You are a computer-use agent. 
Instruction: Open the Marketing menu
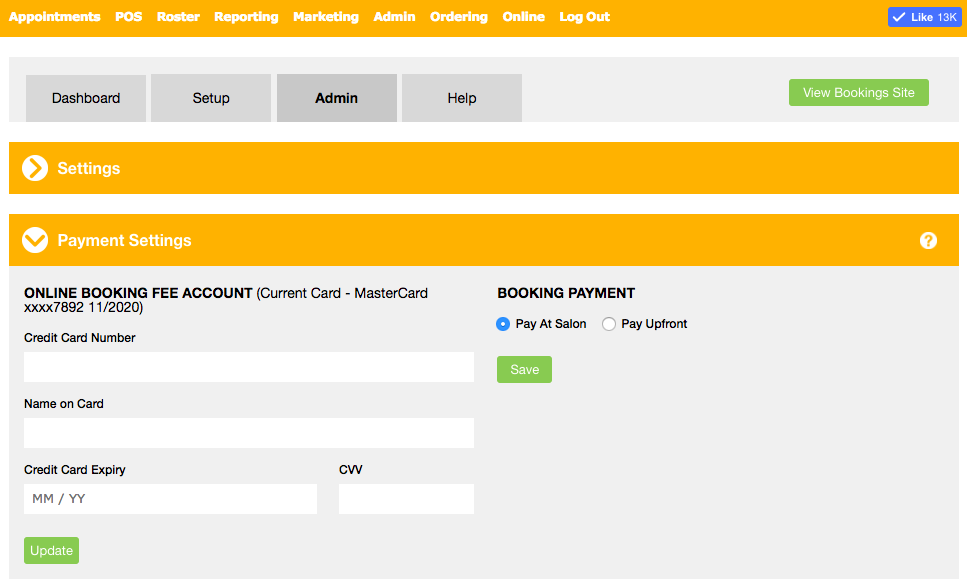(326, 17)
